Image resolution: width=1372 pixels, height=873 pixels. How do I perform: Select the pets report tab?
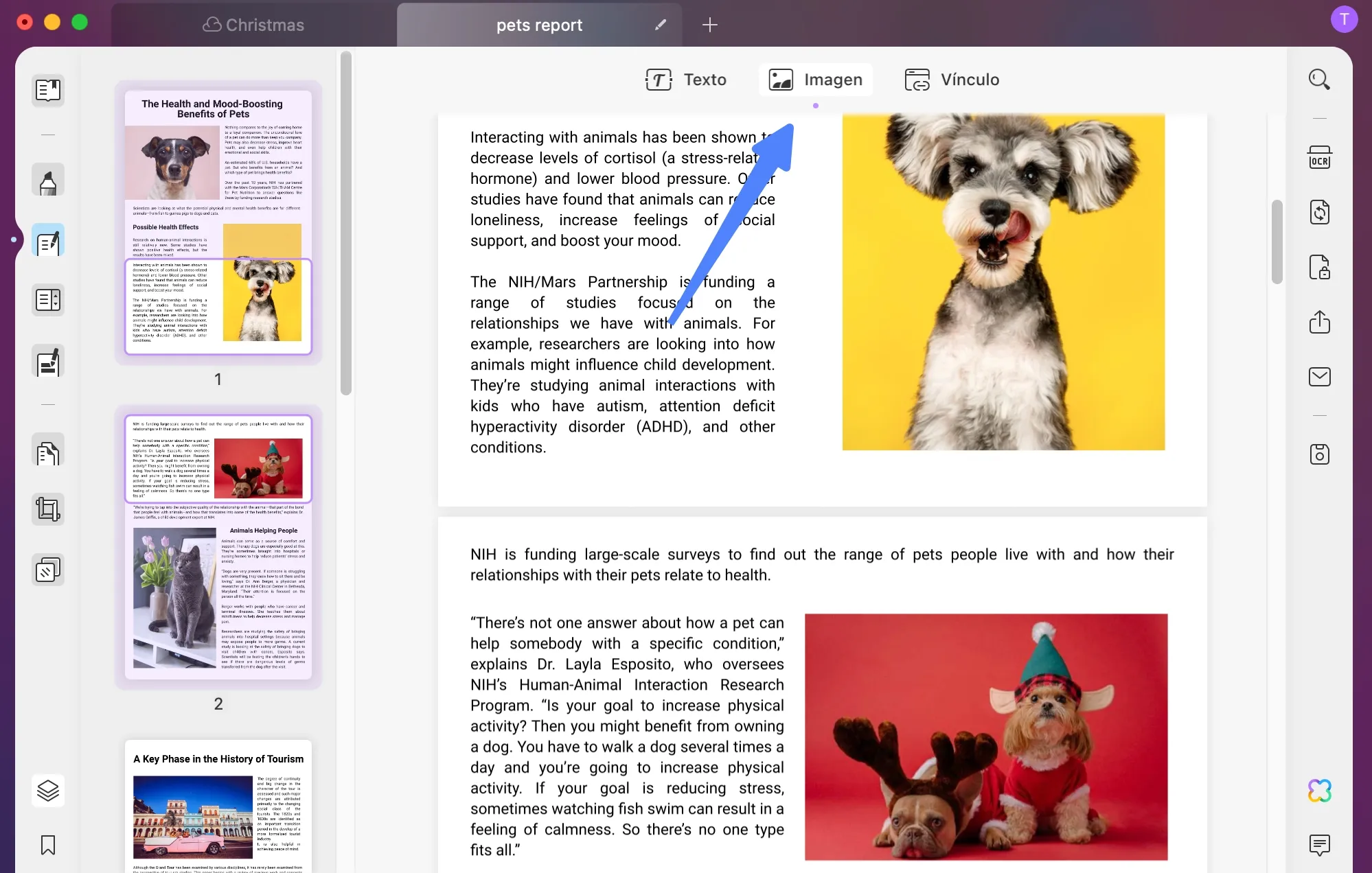point(539,25)
